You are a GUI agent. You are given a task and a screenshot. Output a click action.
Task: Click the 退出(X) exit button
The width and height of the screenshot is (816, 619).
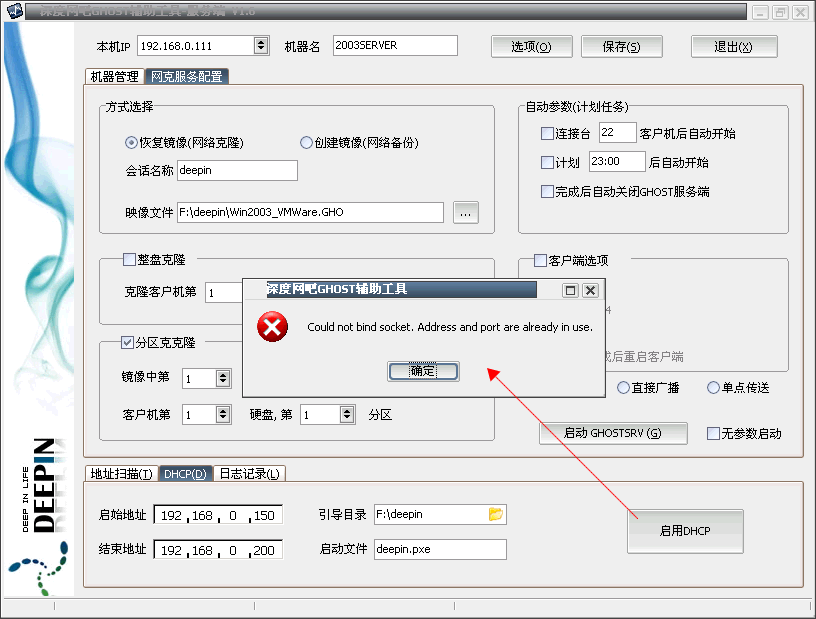tap(734, 47)
